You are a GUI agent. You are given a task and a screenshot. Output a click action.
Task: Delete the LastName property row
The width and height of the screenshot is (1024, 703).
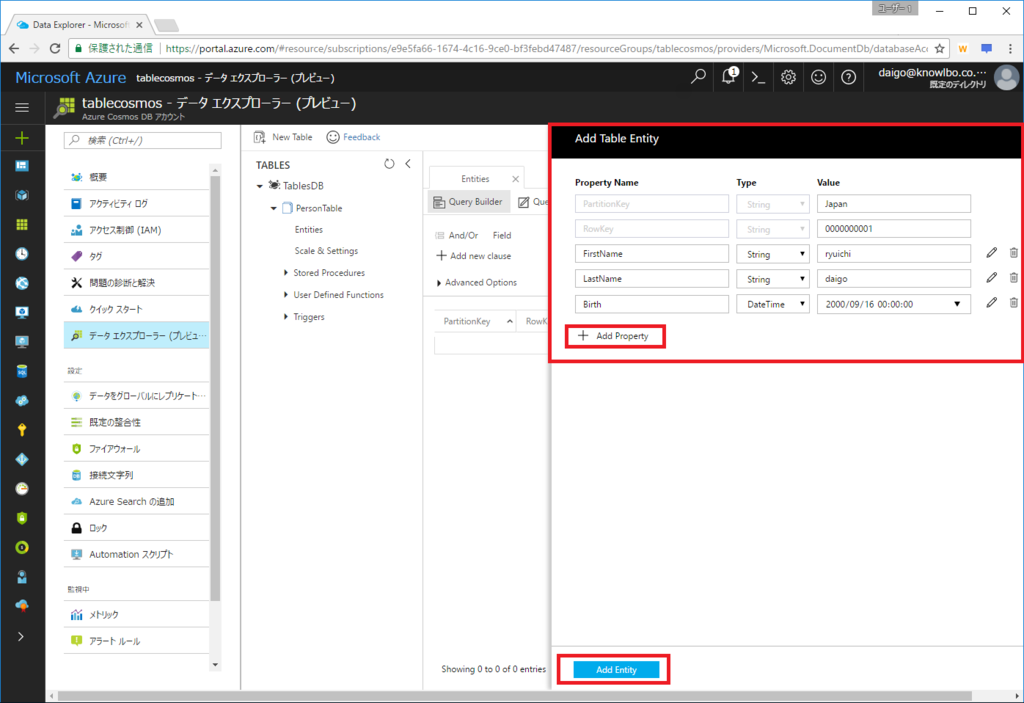[1014, 278]
